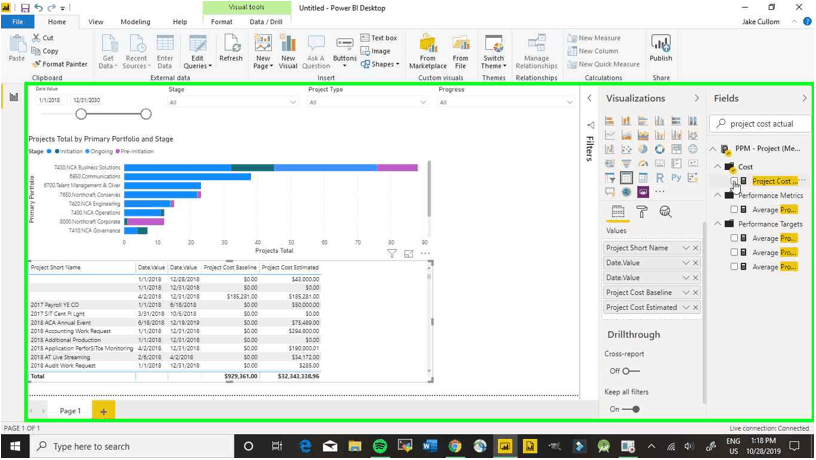
Task: Open File Explorer from the taskbar
Action: pyautogui.click(x=355, y=446)
